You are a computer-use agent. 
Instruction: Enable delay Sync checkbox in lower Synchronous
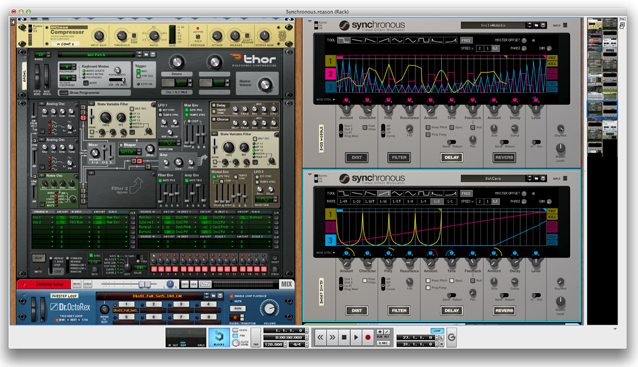pyautogui.click(x=452, y=281)
